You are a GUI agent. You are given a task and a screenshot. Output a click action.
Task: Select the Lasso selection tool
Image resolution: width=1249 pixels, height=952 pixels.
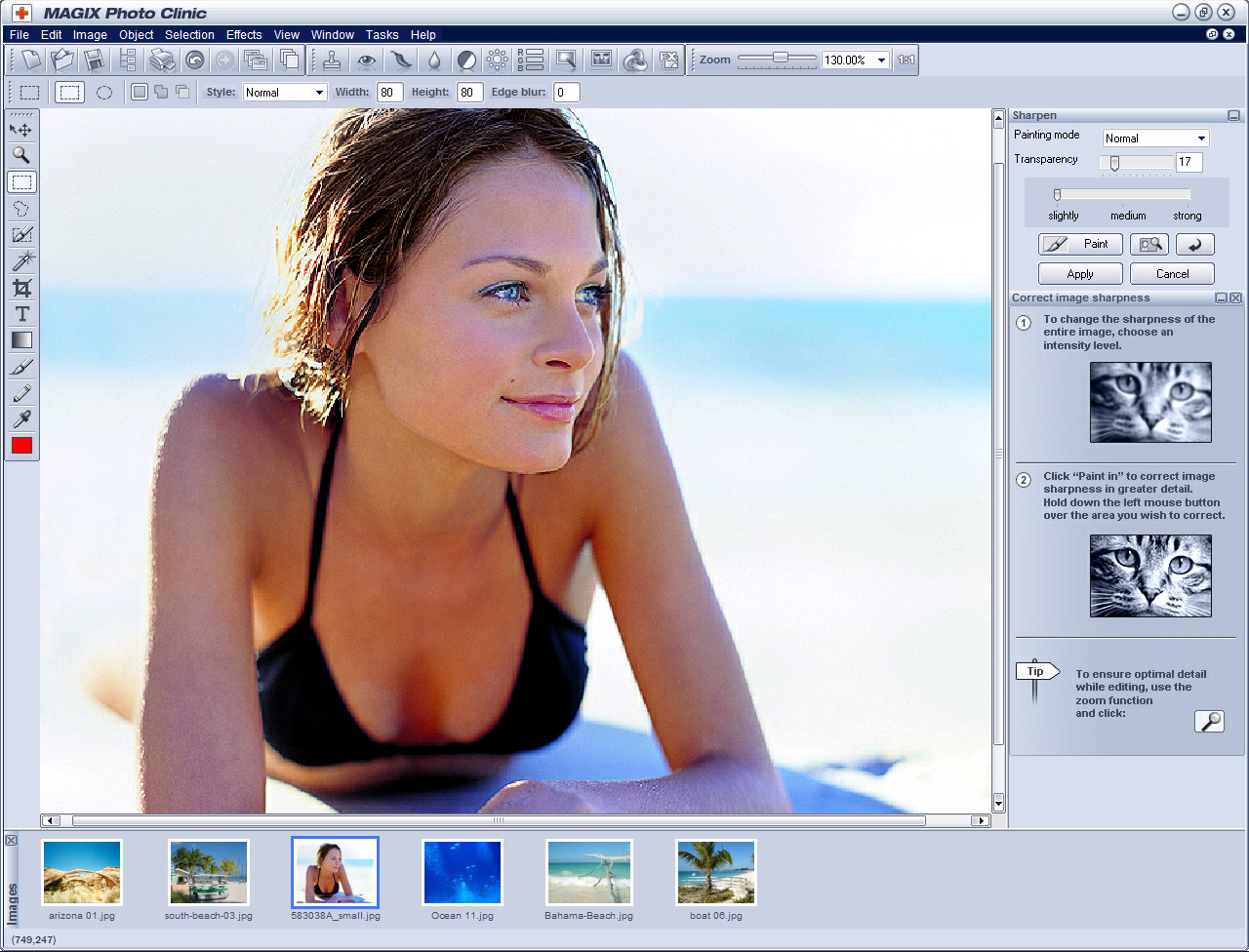[21, 208]
